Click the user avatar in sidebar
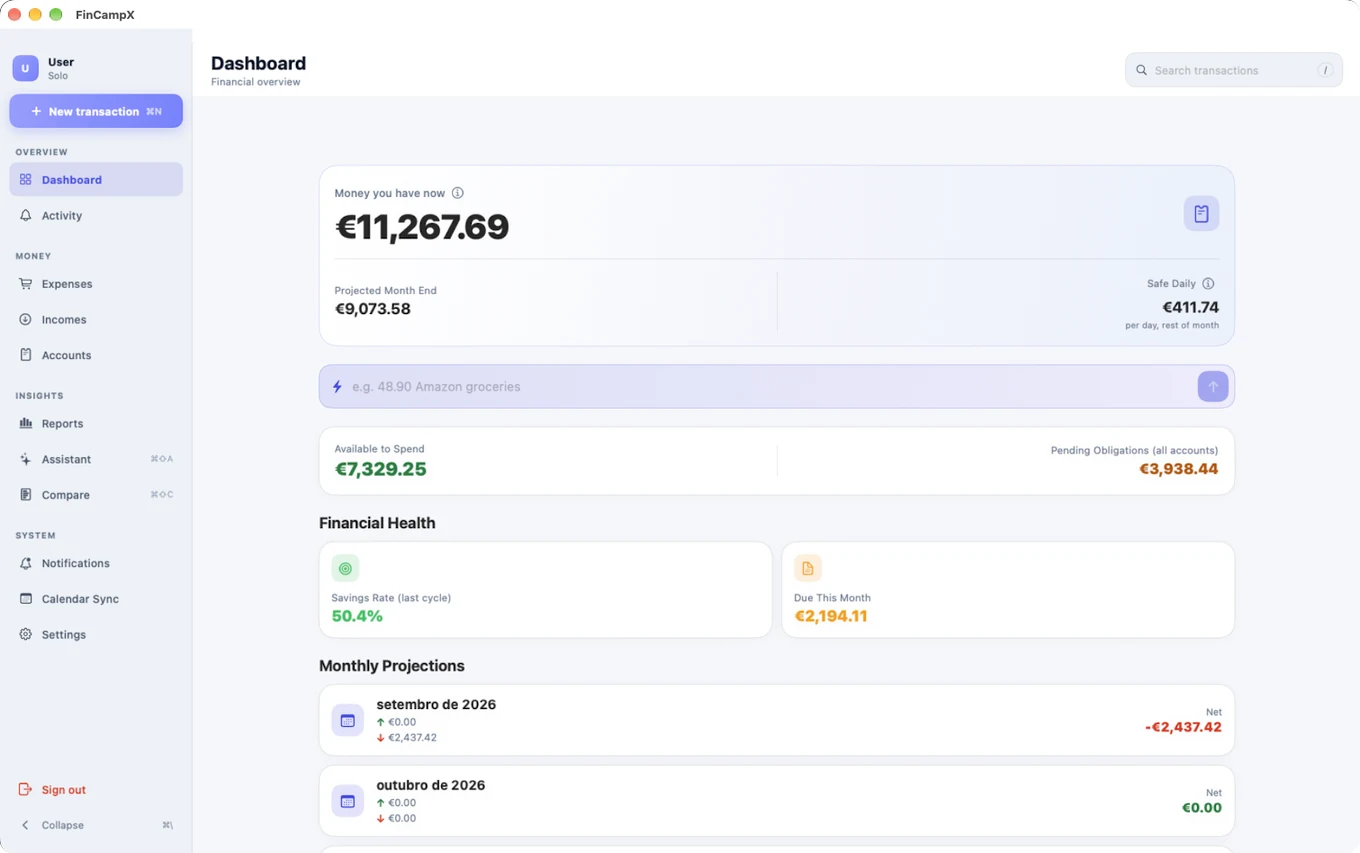Viewport: 1360px width, 853px height. tap(25, 68)
